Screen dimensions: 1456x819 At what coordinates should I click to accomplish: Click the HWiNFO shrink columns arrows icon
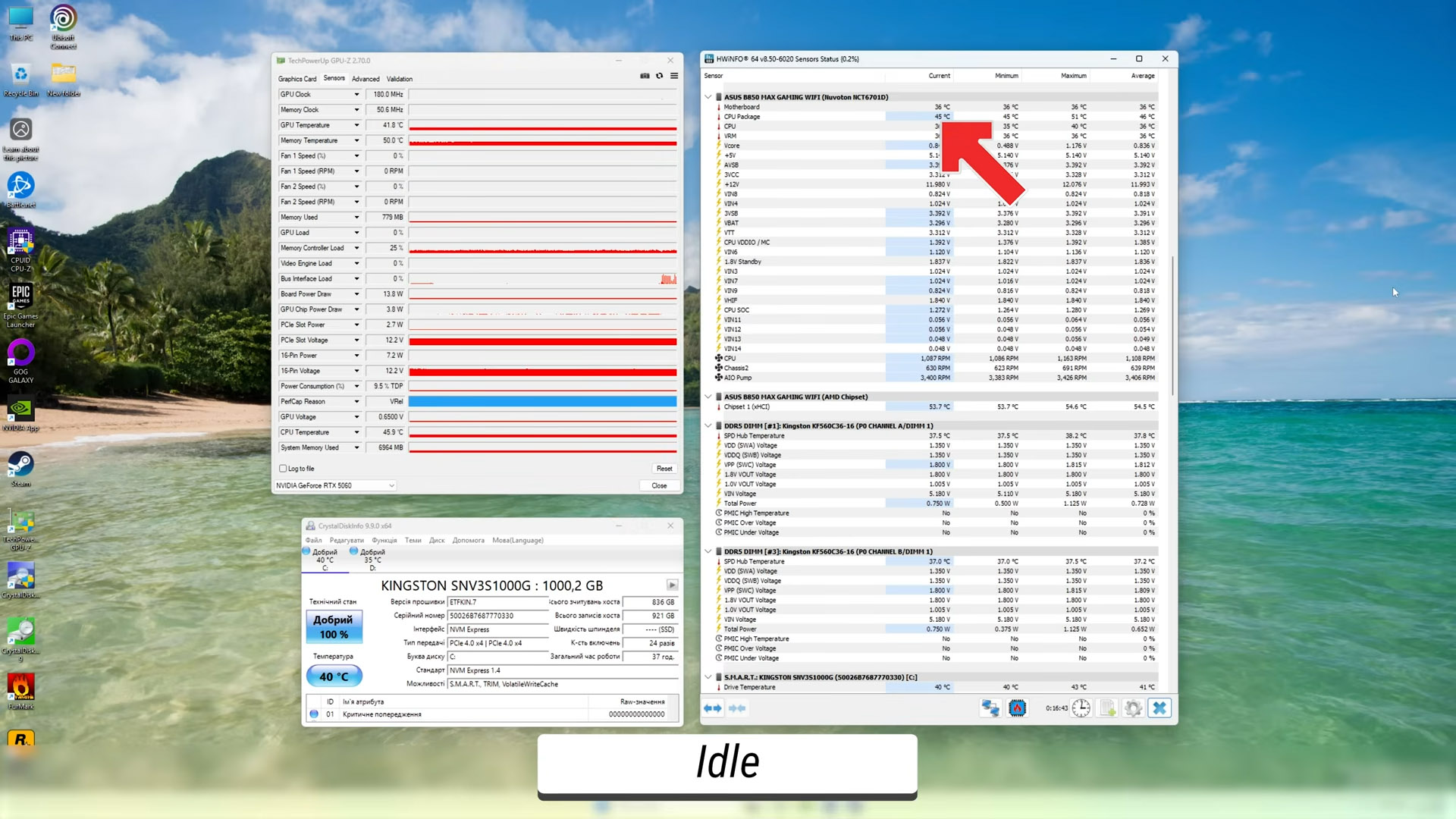point(737,708)
